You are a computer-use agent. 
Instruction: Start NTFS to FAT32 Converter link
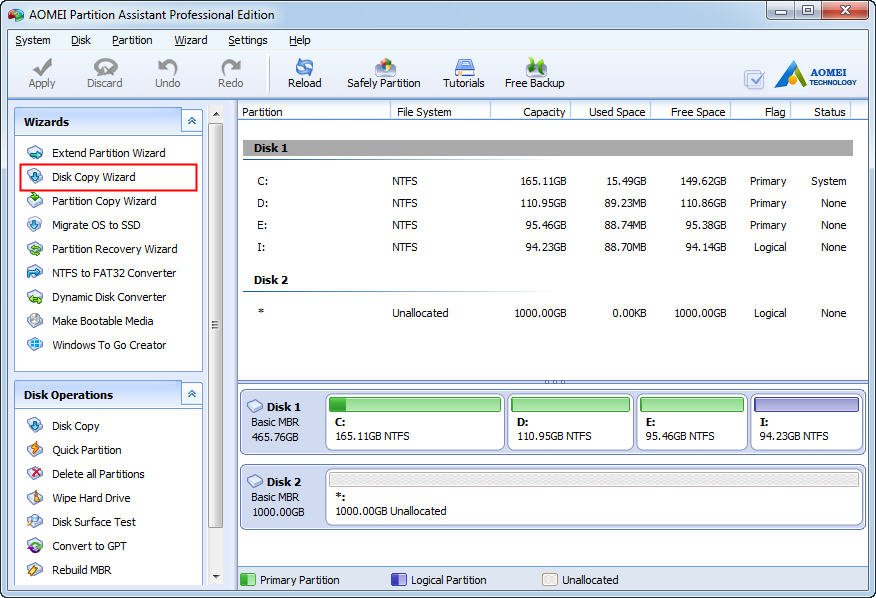pyautogui.click(x=114, y=273)
